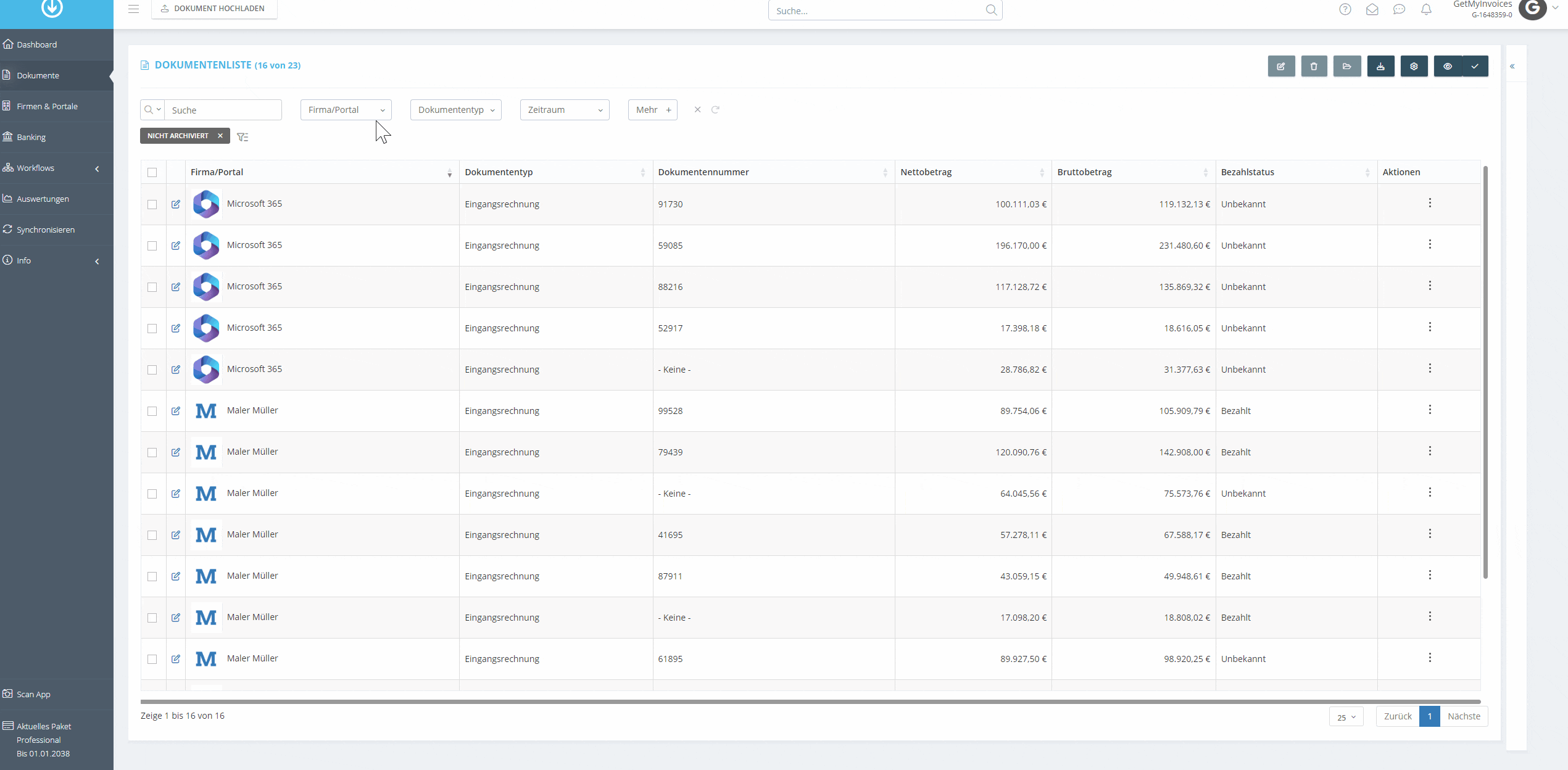This screenshot has width=1568, height=770.
Task: Edit the Maler Müller document 99528
Action: click(x=176, y=411)
